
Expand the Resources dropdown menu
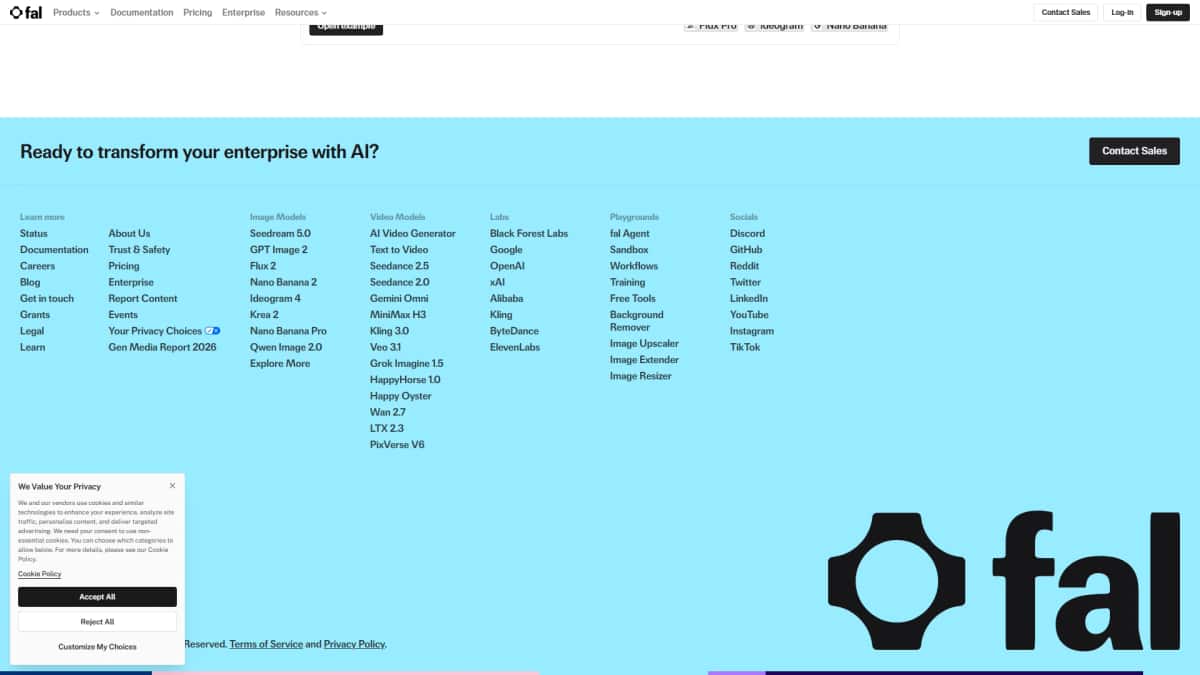301,13
